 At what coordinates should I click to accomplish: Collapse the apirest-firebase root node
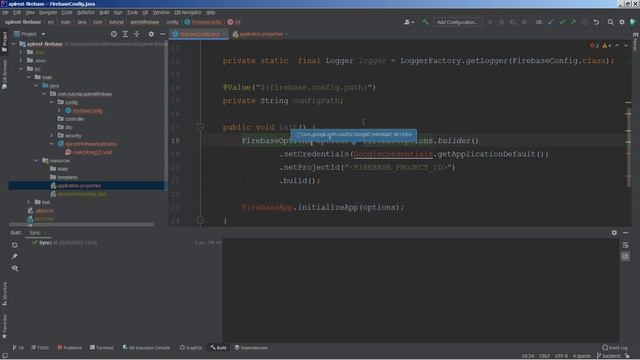13,44
